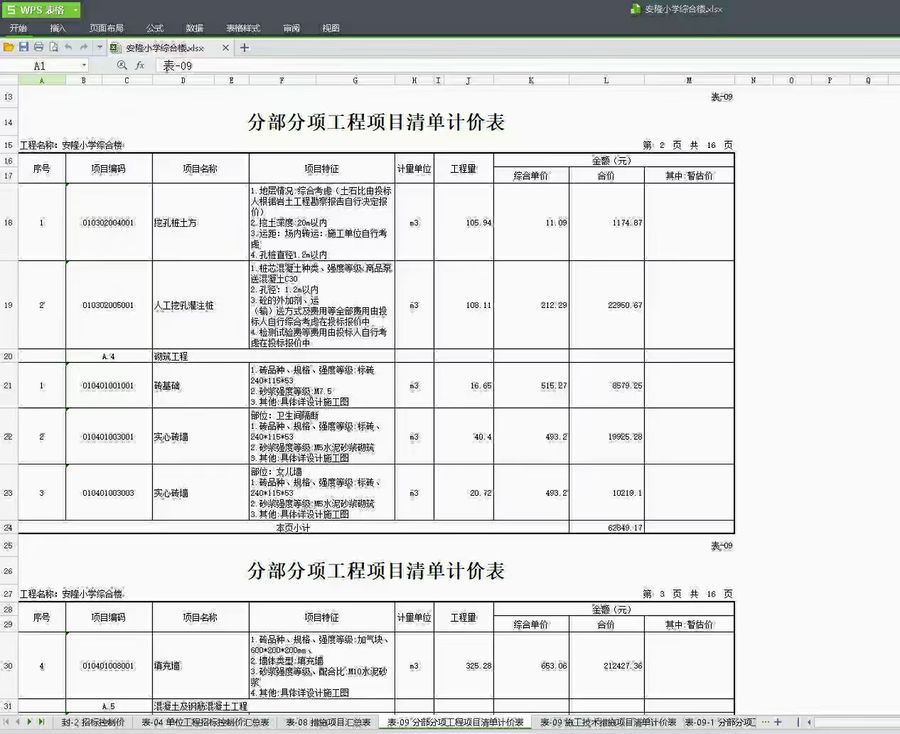Viewport: 900px width, 734px height.
Task: Switch to sheet 表-04 单位工程招标控制价汇总表
Action: click(x=205, y=722)
